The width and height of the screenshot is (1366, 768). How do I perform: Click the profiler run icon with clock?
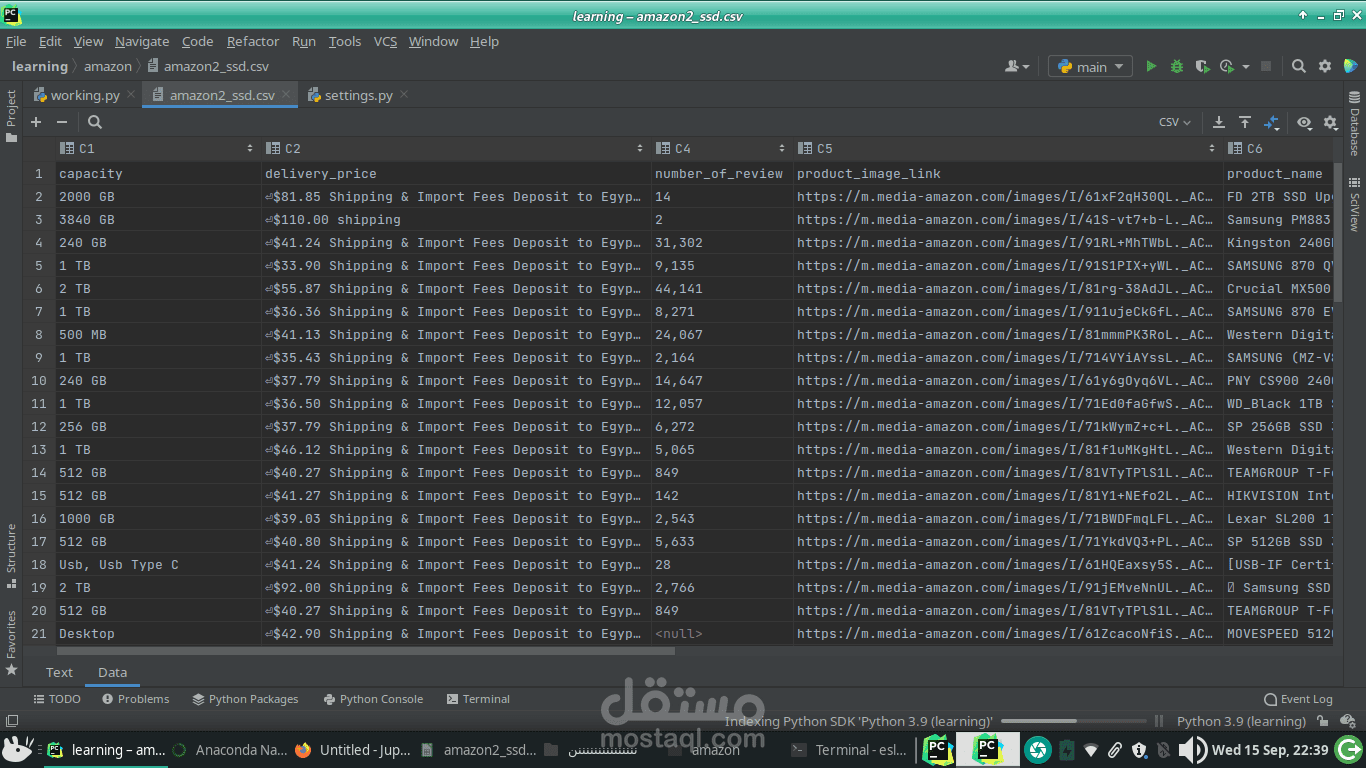1227,66
